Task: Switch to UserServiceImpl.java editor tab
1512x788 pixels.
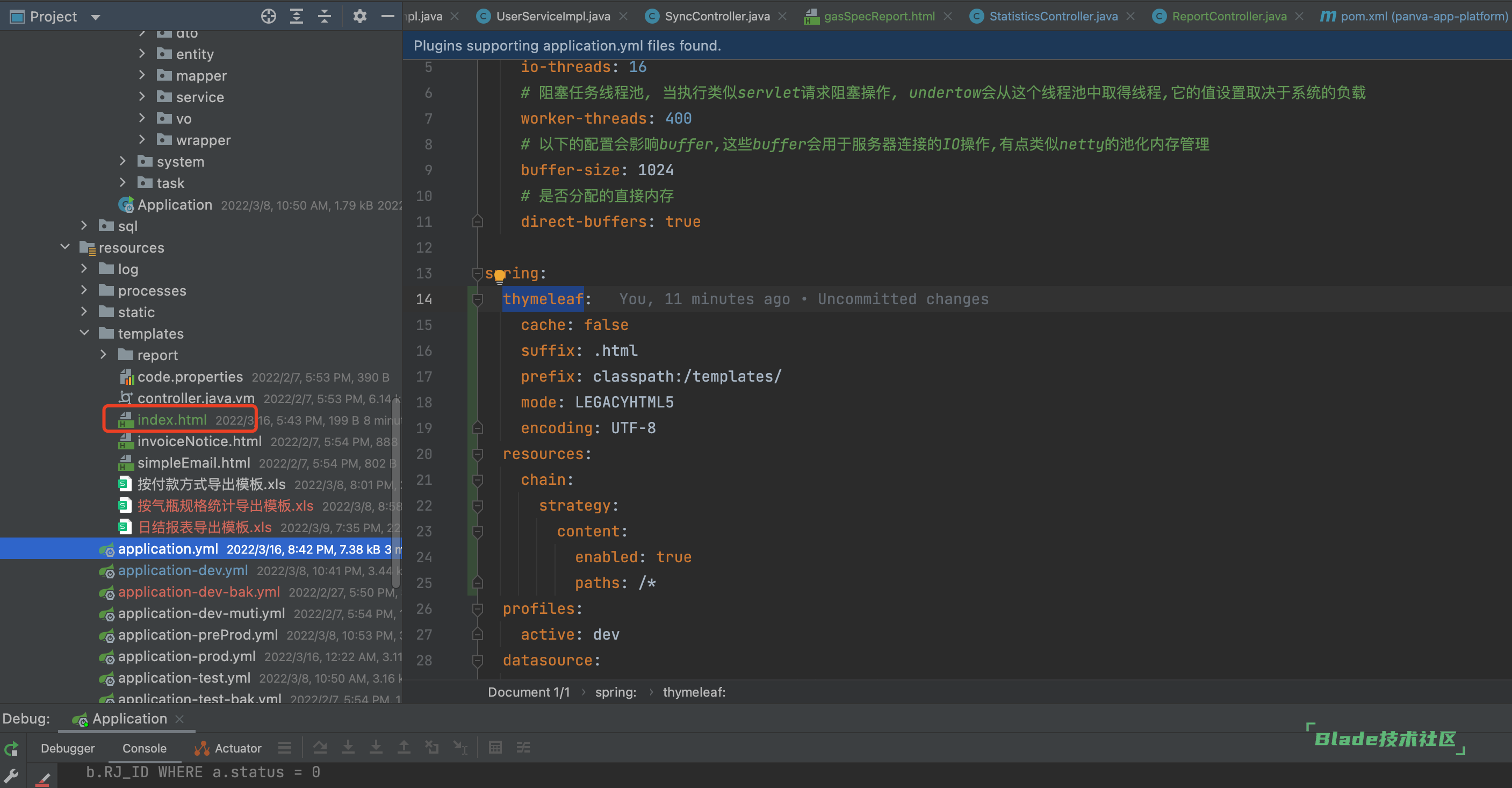Action: tap(553, 17)
